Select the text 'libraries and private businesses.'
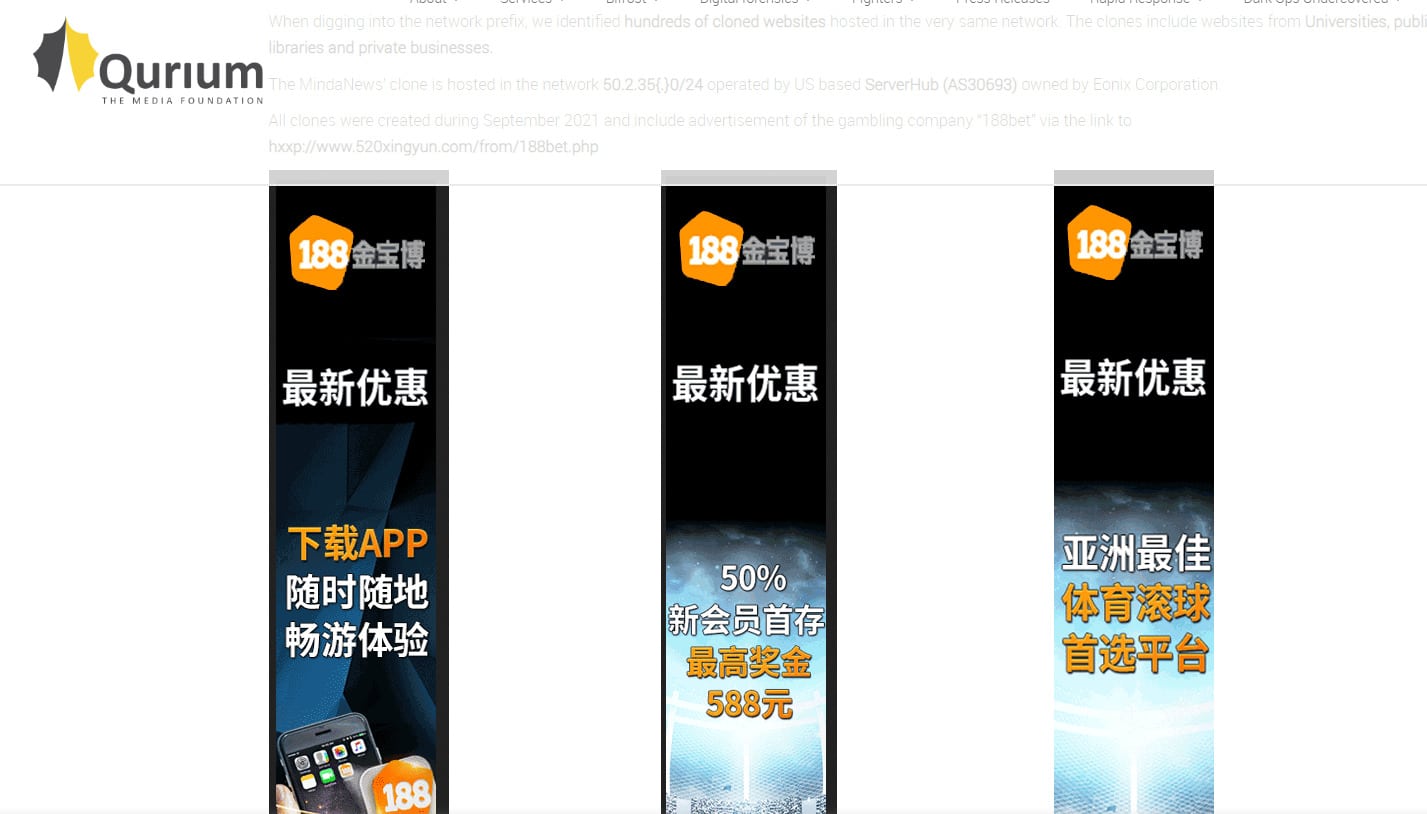 [381, 47]
